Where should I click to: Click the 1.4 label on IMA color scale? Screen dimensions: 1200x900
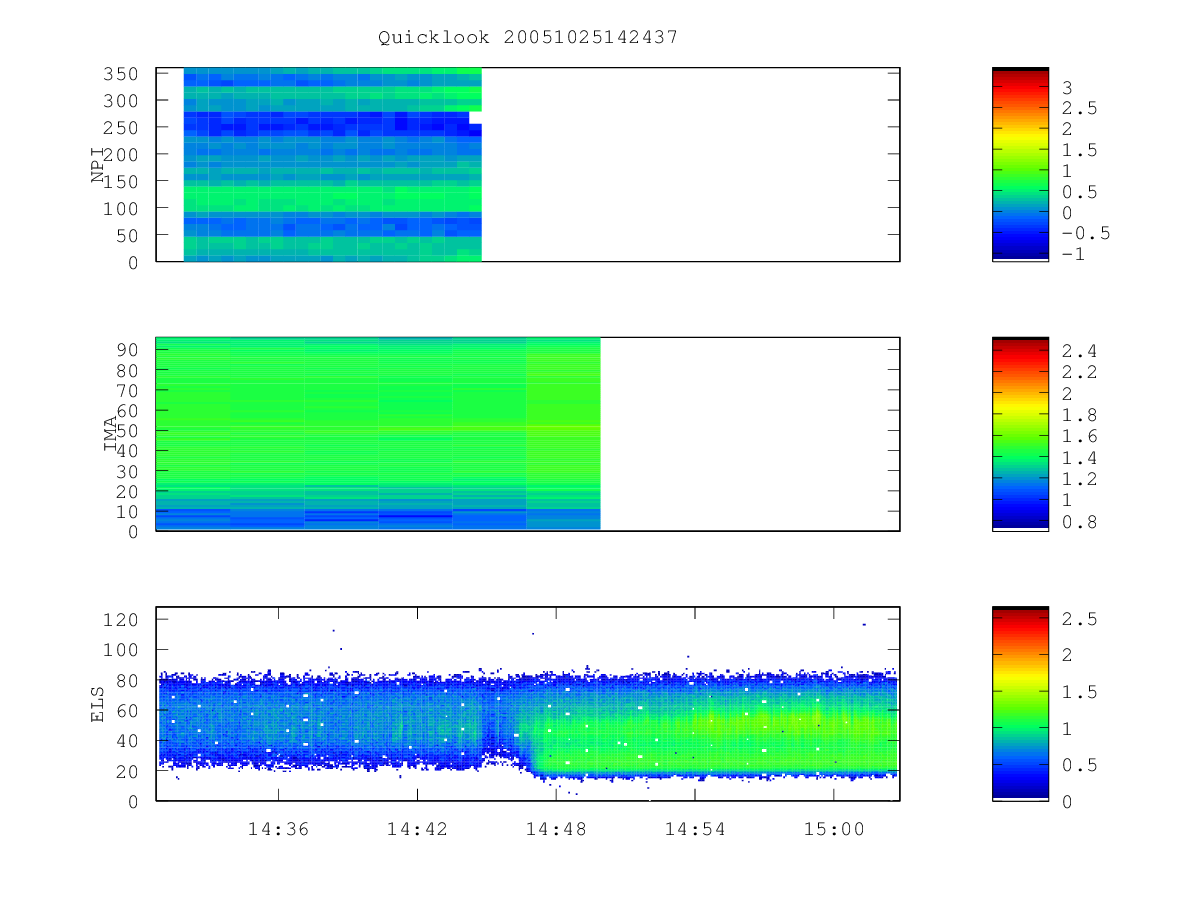(x=1080, y=458)
